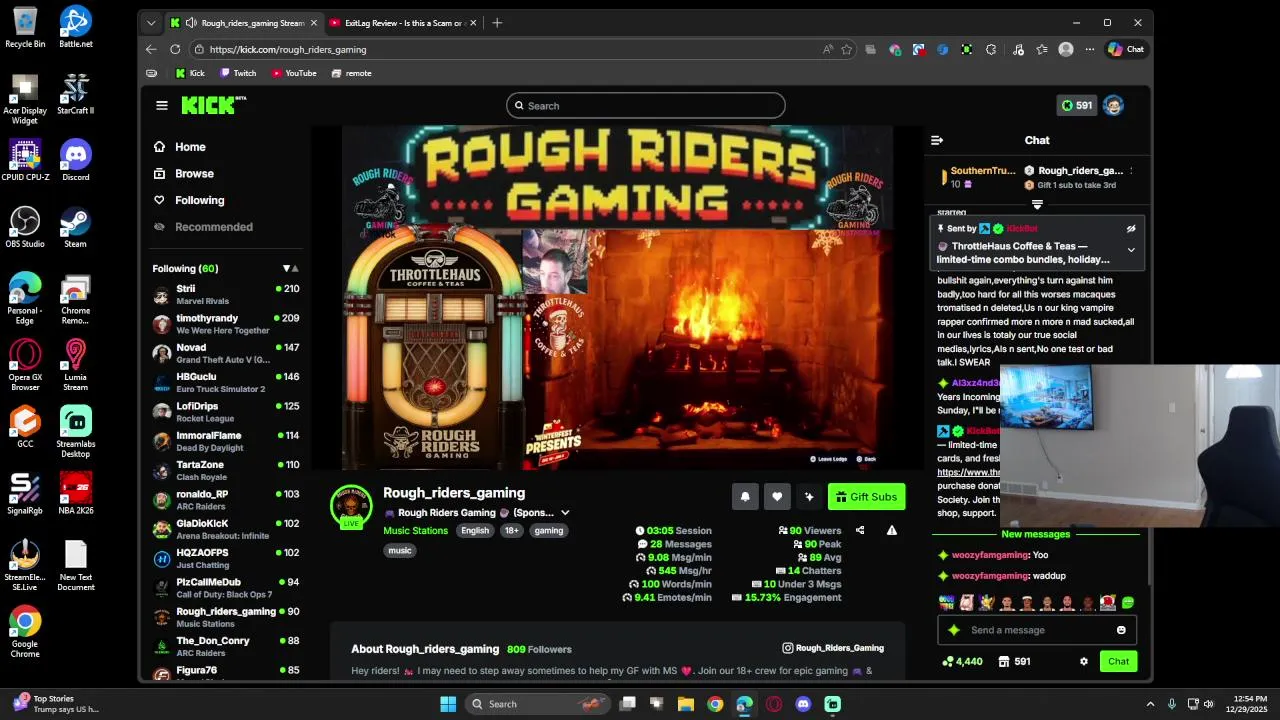Click the green Gift Subs button
The height and width of the screenshot is (720, 1280).
pos(866,497)
